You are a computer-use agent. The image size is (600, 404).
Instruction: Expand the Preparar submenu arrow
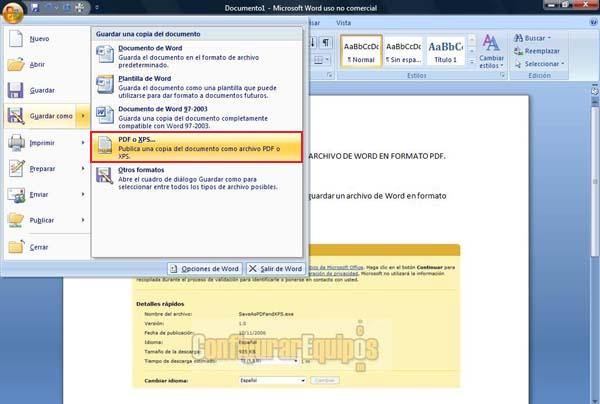pyautogui.click(x=83, y=169)
